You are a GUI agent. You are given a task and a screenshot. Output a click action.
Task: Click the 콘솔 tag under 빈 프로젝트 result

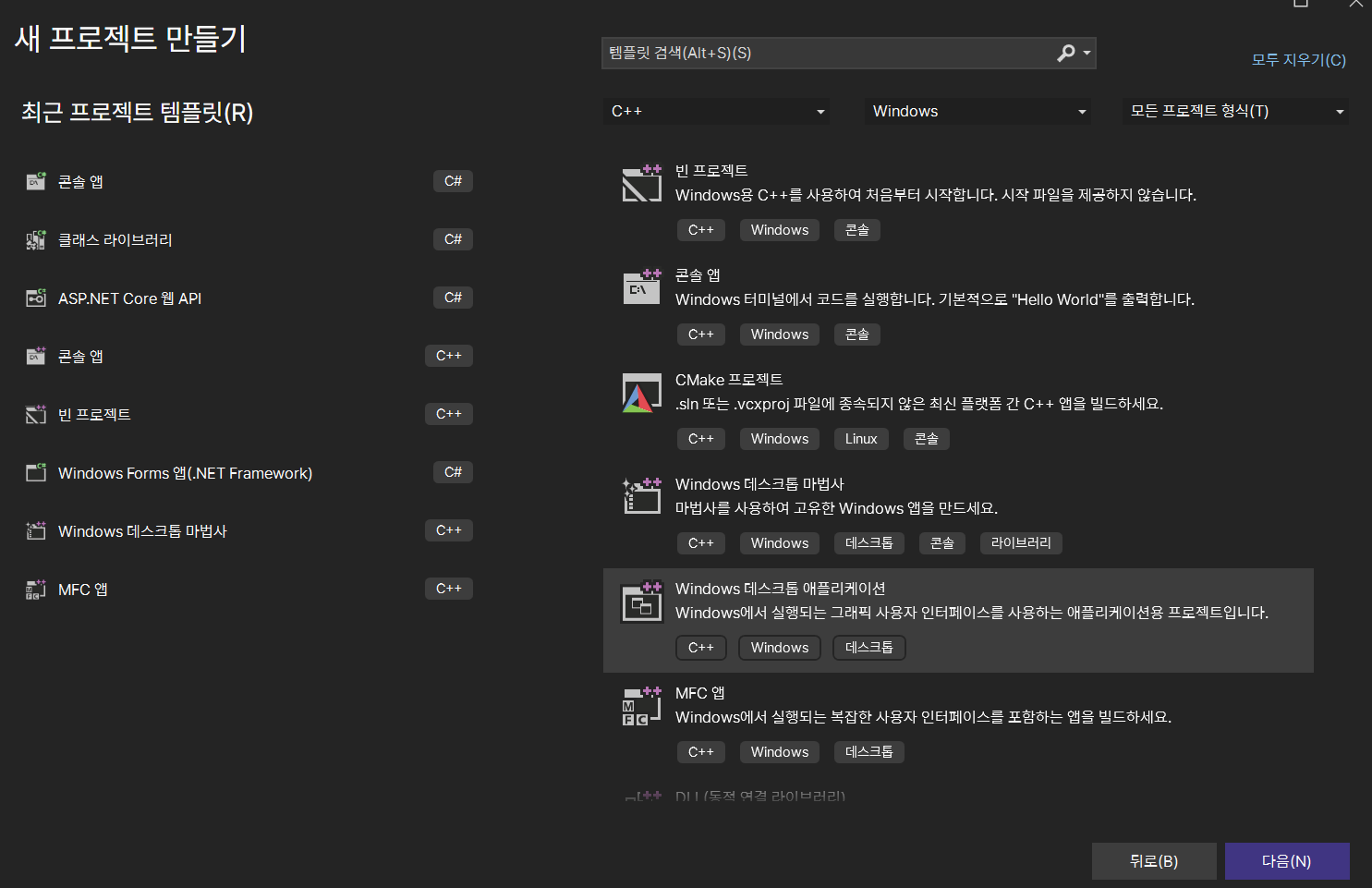[x=857, y=230]
